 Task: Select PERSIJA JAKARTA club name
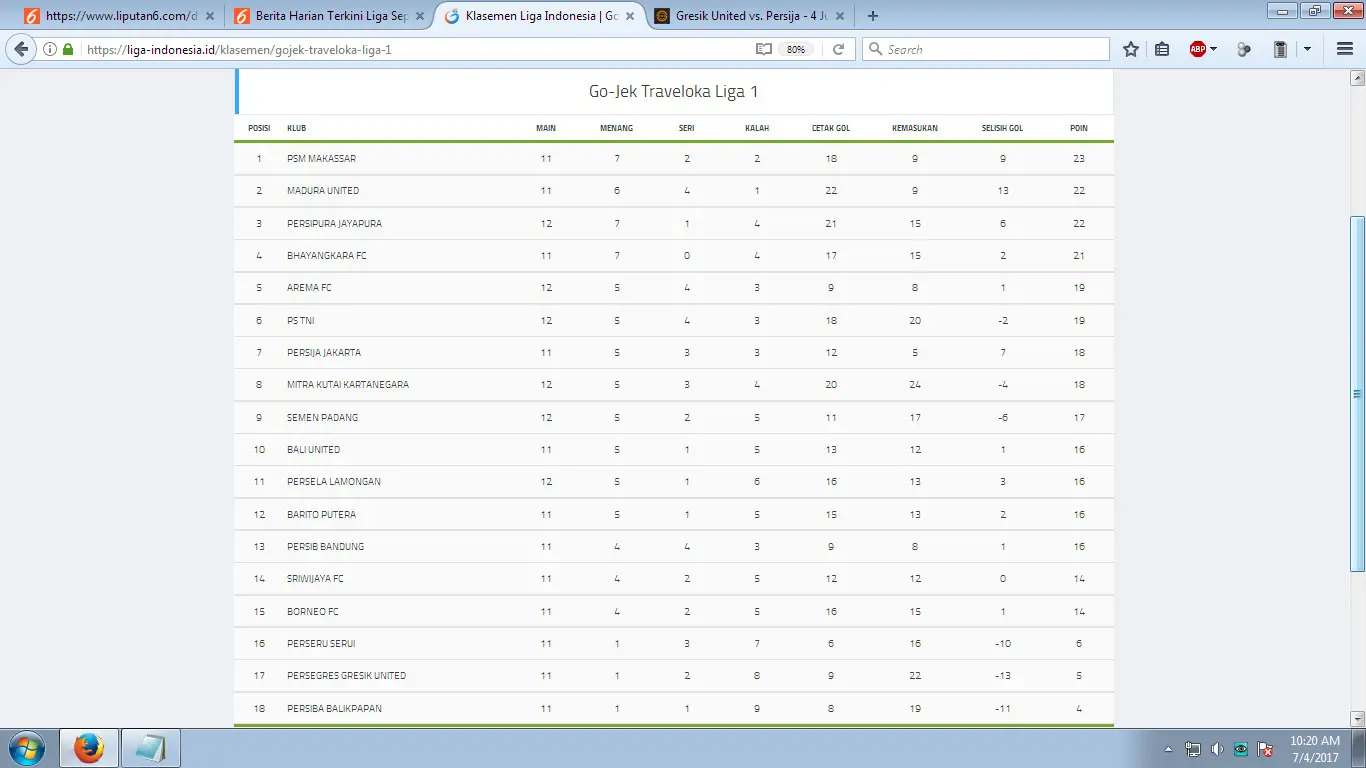tap(324, 352)
